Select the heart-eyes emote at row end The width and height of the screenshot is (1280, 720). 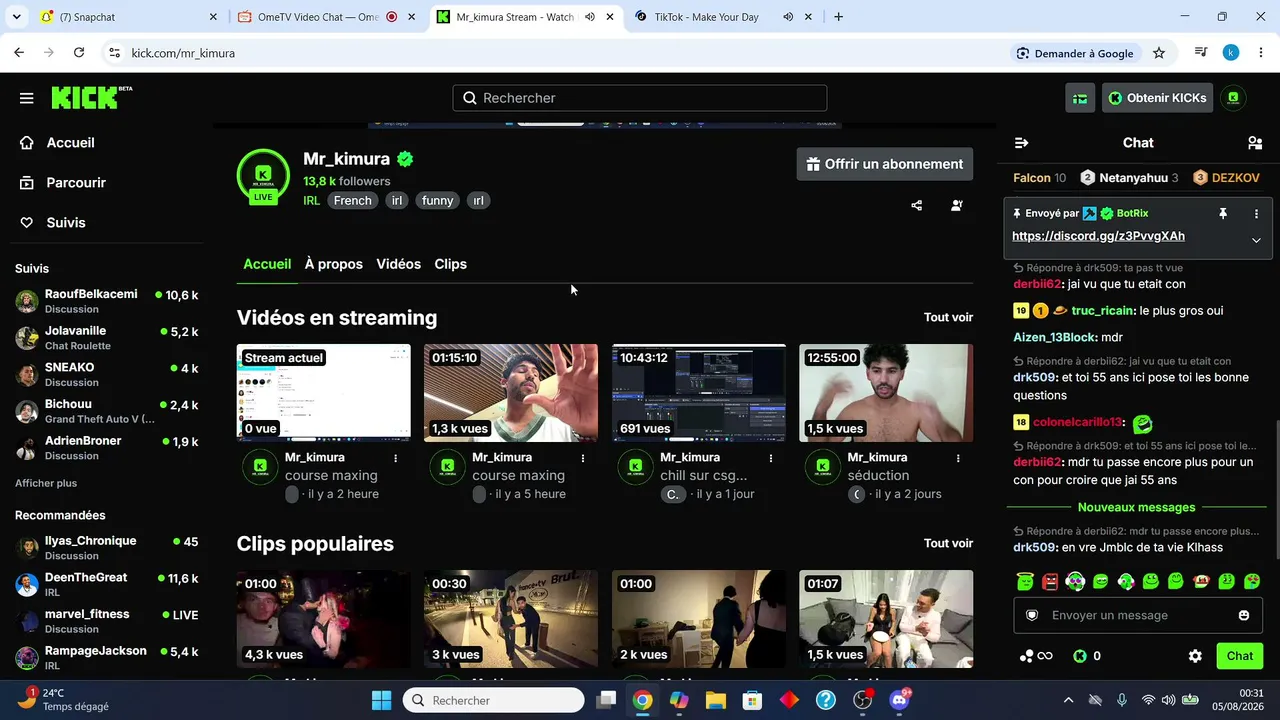point(1252,581)
